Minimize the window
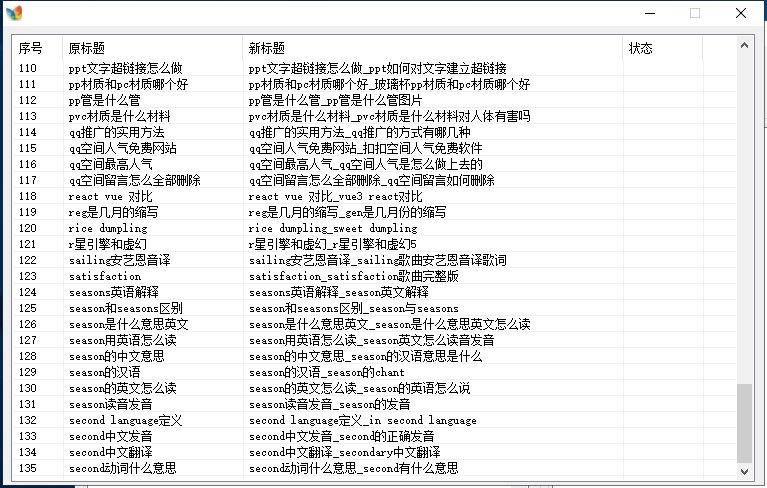767x488 pixels. tap(650, 13)
